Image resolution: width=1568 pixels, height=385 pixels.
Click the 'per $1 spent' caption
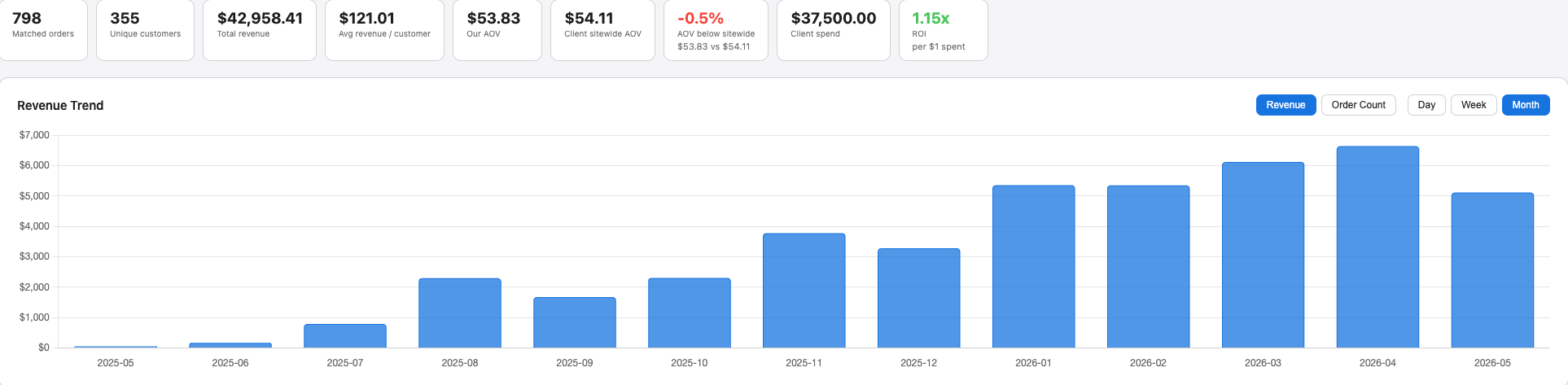939,47
